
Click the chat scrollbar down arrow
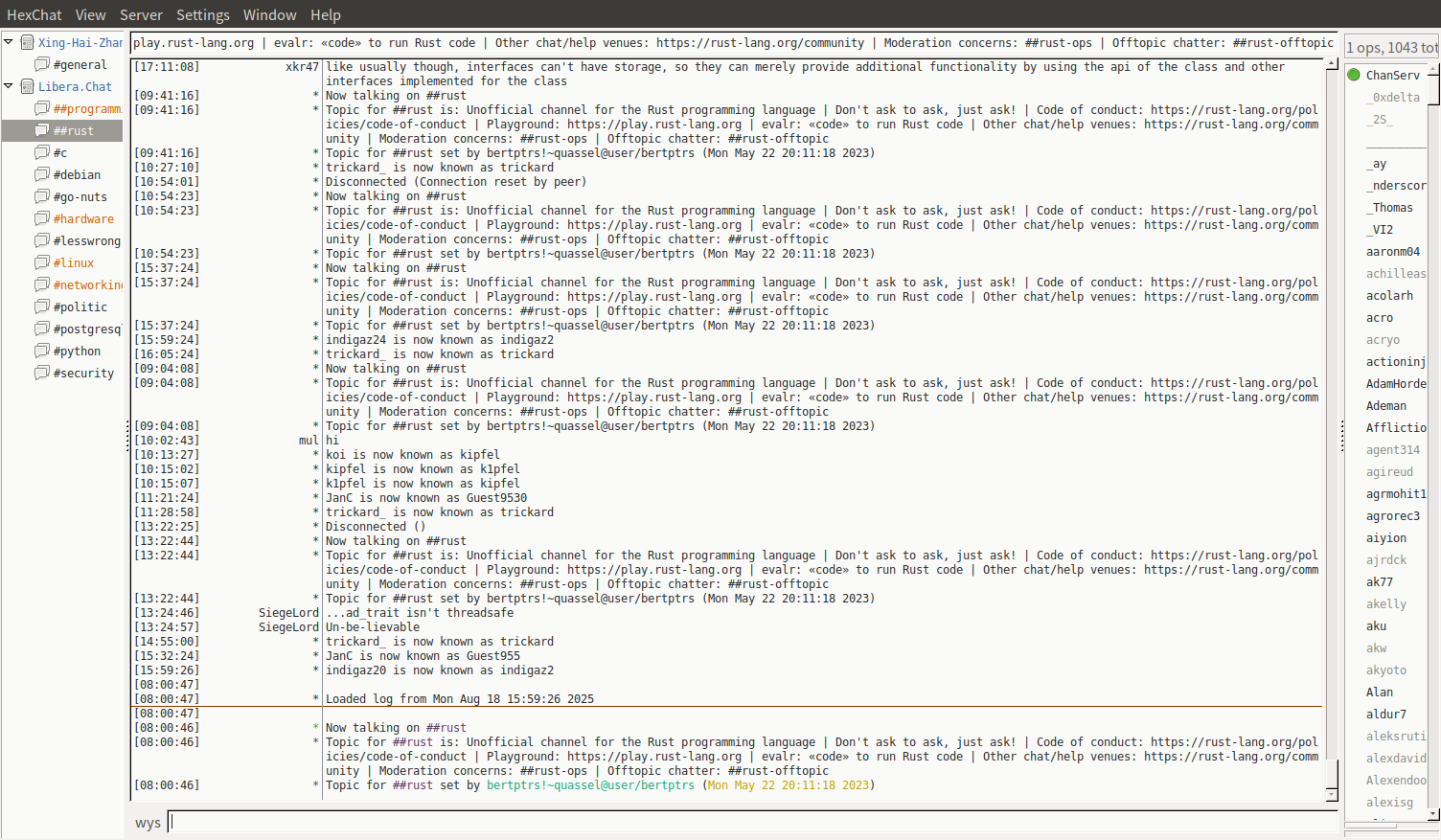point(1332,795)
